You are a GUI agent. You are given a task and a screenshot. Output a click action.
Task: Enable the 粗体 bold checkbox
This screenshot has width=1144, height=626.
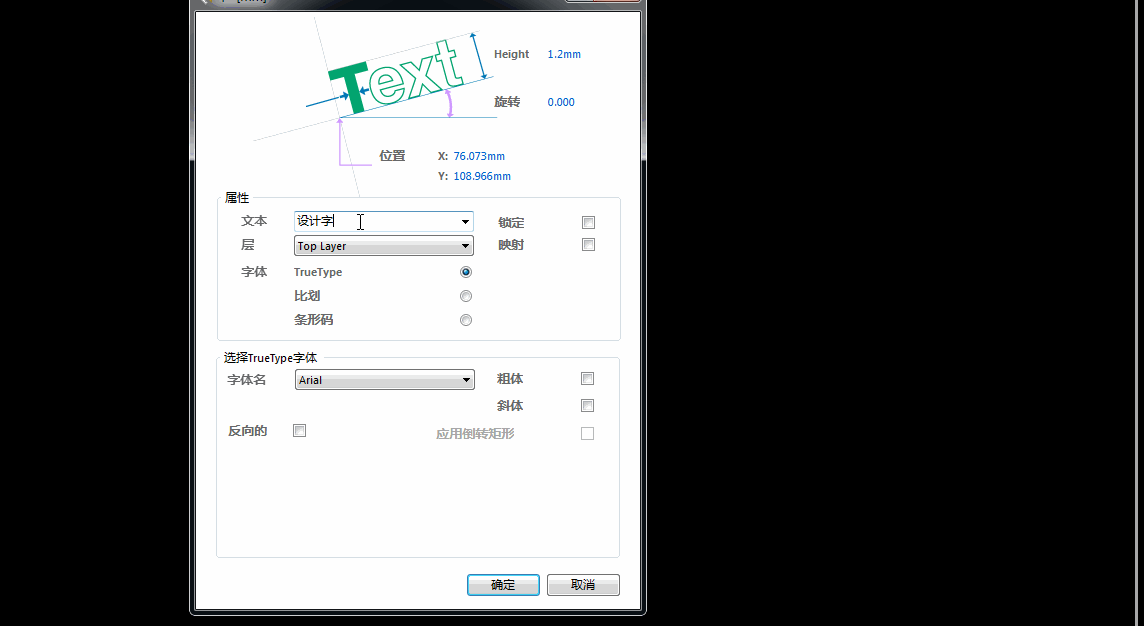pyautogui.click(x=587, y=378)
